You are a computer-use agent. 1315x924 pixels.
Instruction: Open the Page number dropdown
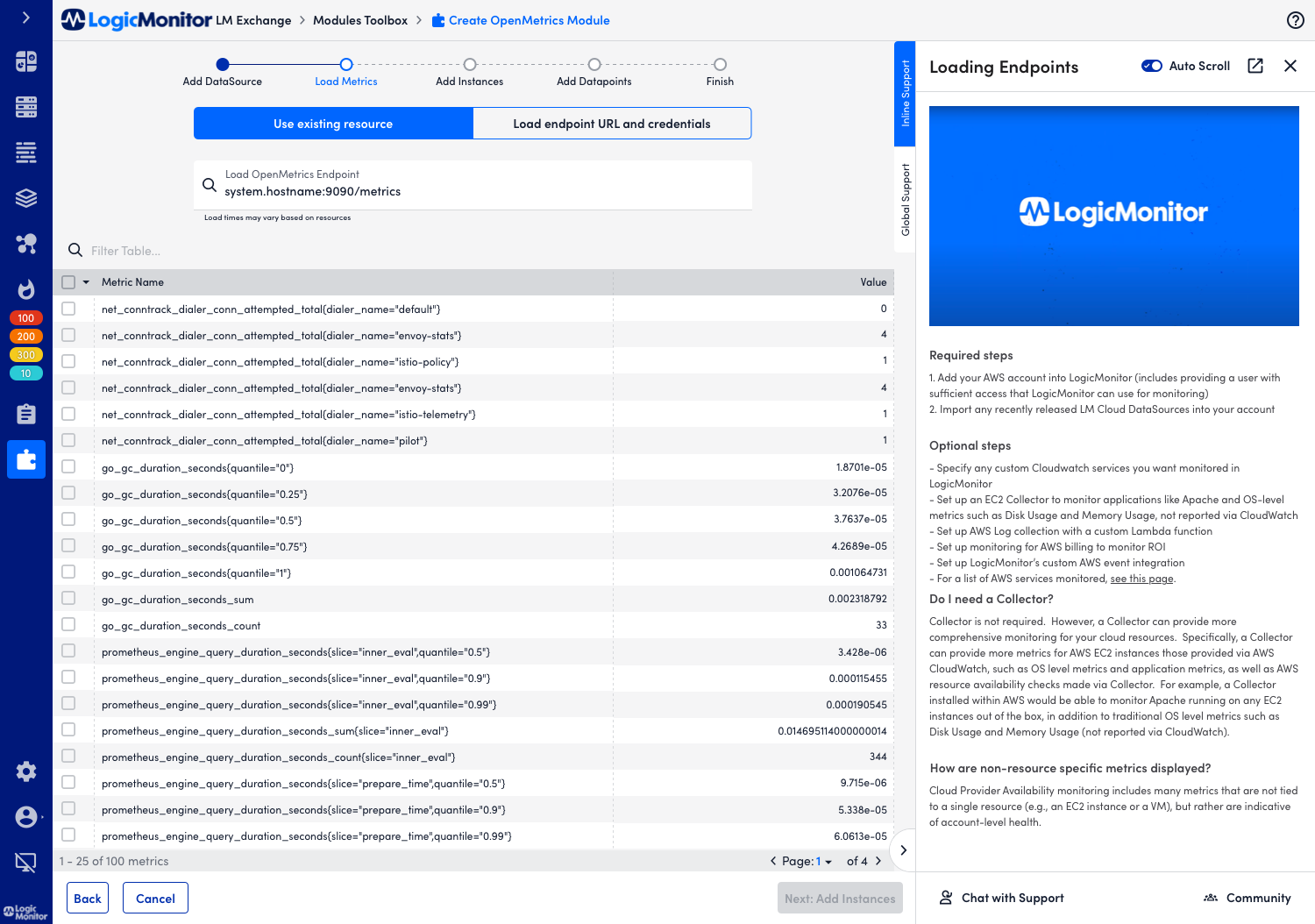click(x=824, y=861)
